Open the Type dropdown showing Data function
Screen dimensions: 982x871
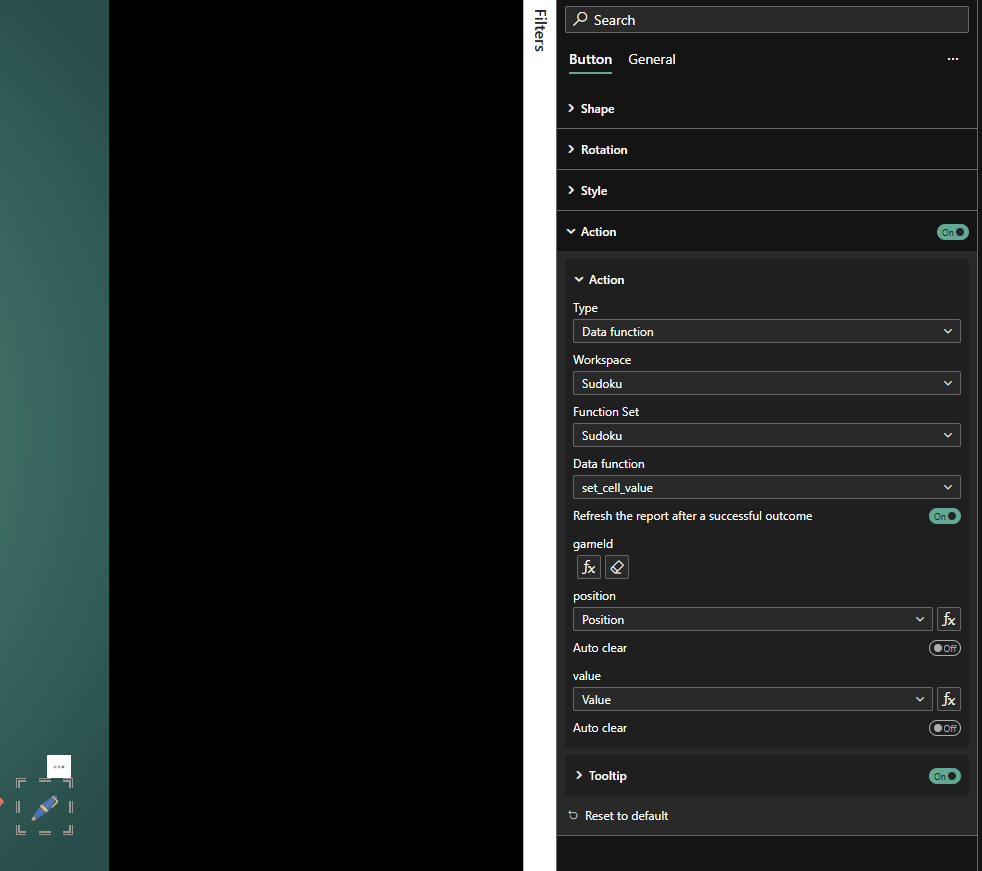766,332
